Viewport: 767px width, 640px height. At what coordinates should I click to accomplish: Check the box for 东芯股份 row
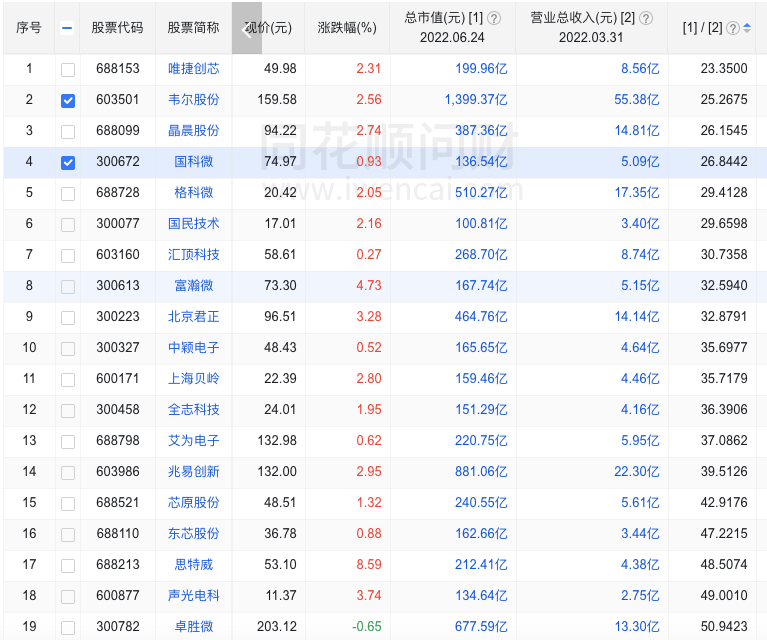pyautogui.click(x=68, y=534)
